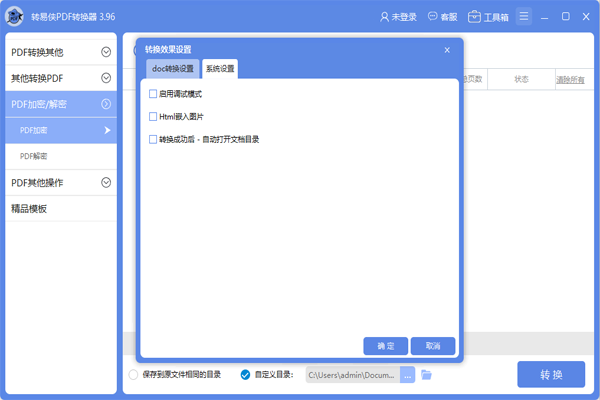Click the open folder icon
Screen dimensions: 600x400
point(426,375)
